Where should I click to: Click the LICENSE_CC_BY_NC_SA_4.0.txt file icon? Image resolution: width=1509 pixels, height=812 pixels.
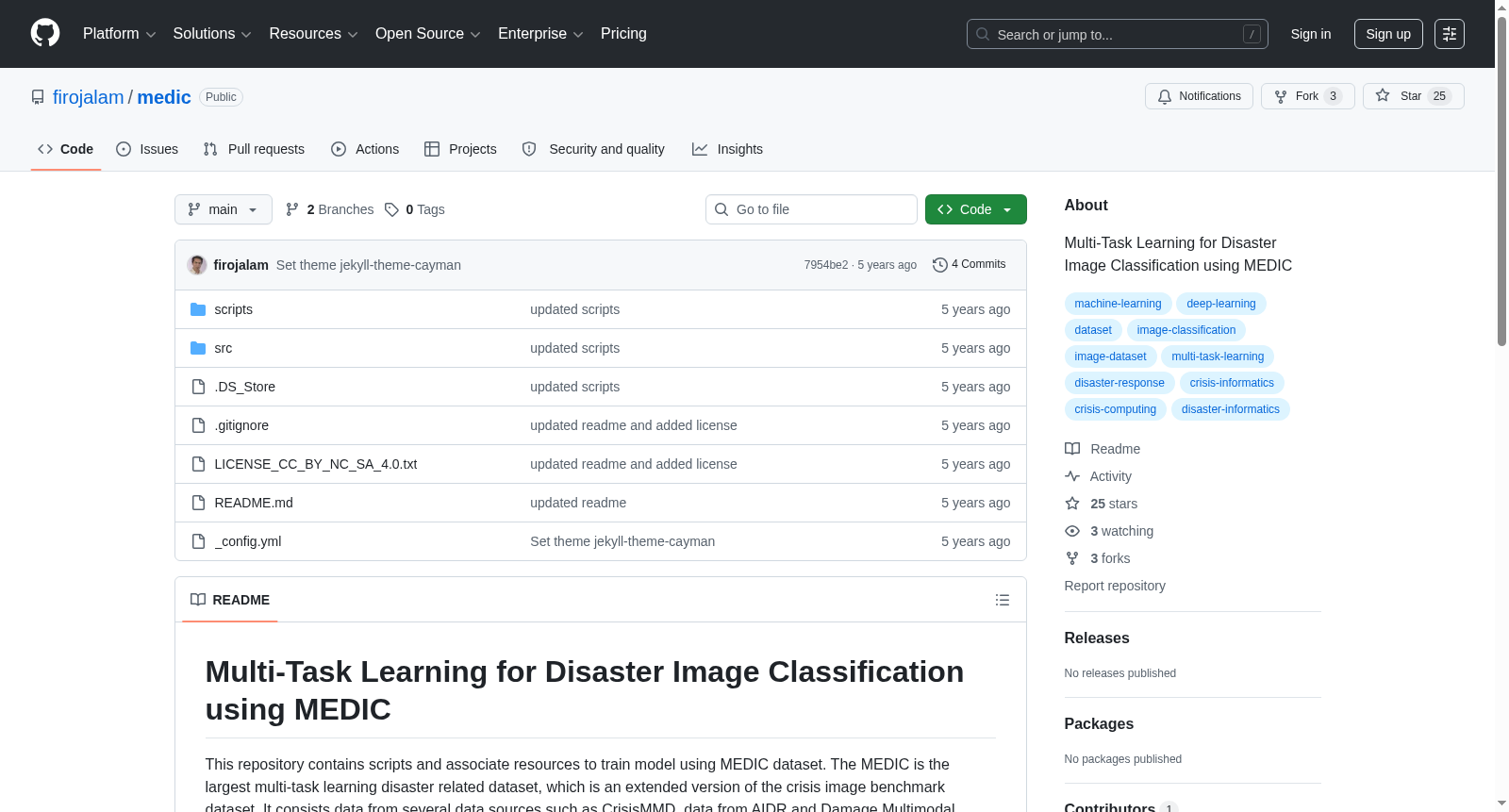(x=198, y=464)
